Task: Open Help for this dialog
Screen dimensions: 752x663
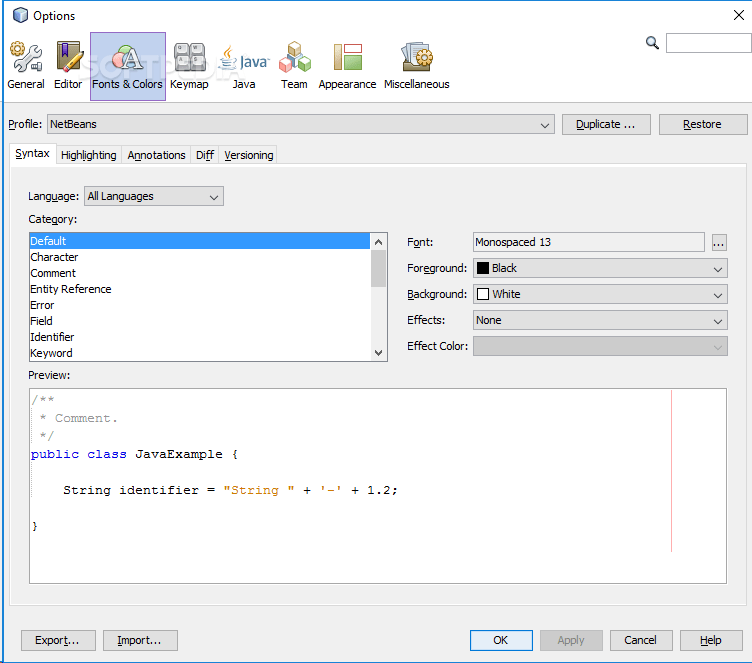Action: (x=711, y=640)
